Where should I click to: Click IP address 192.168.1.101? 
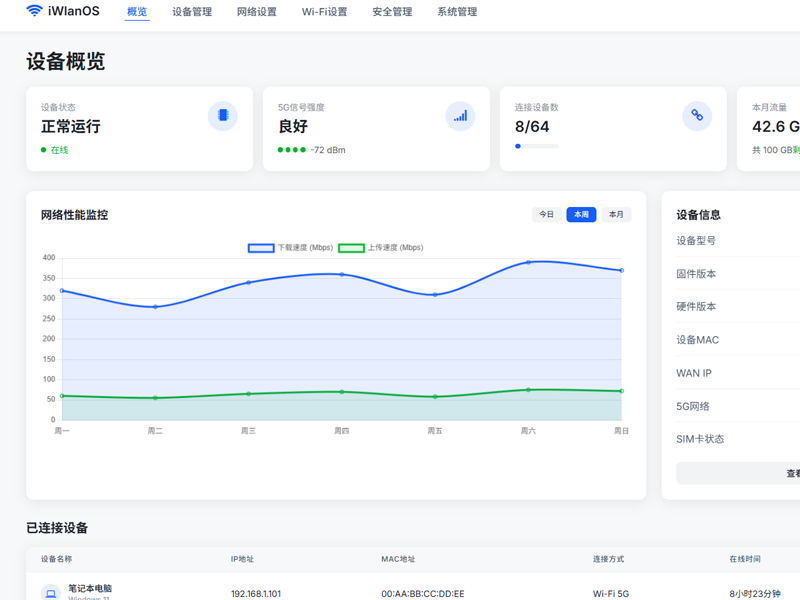[256, 593]
